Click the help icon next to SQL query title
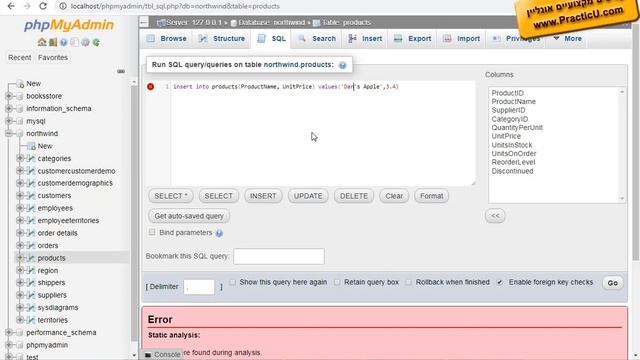 342,65
